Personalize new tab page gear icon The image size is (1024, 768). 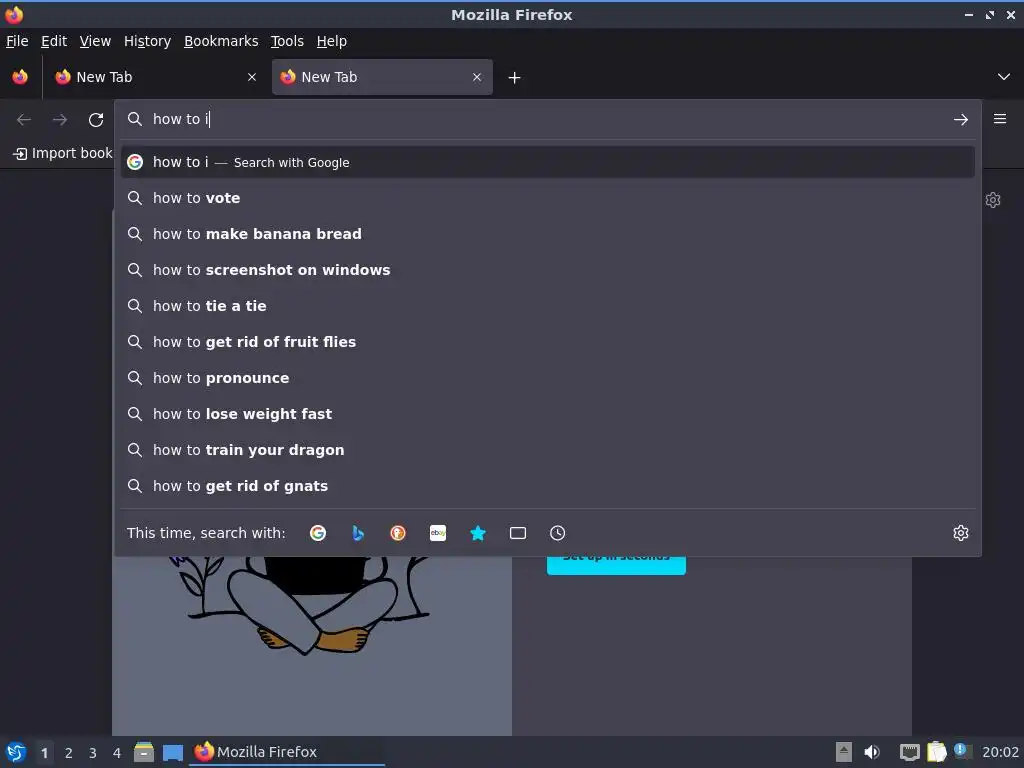[x=993, y=200]
